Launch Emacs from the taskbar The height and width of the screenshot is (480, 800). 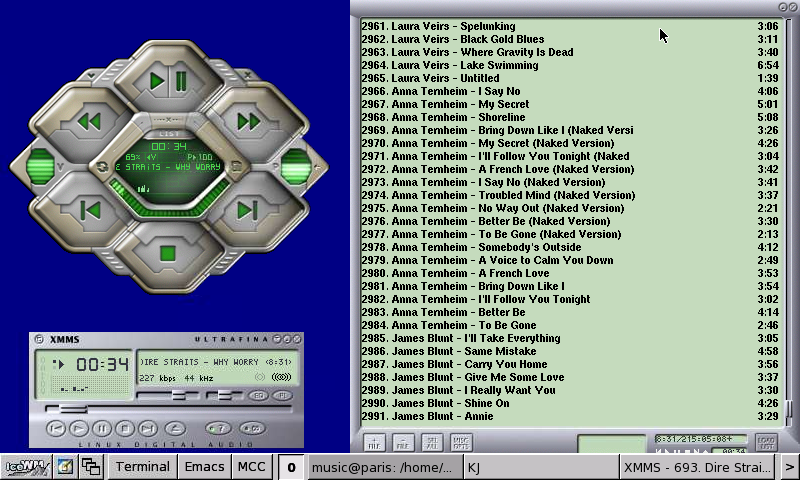pyautogui.click(x=205, y=467)
